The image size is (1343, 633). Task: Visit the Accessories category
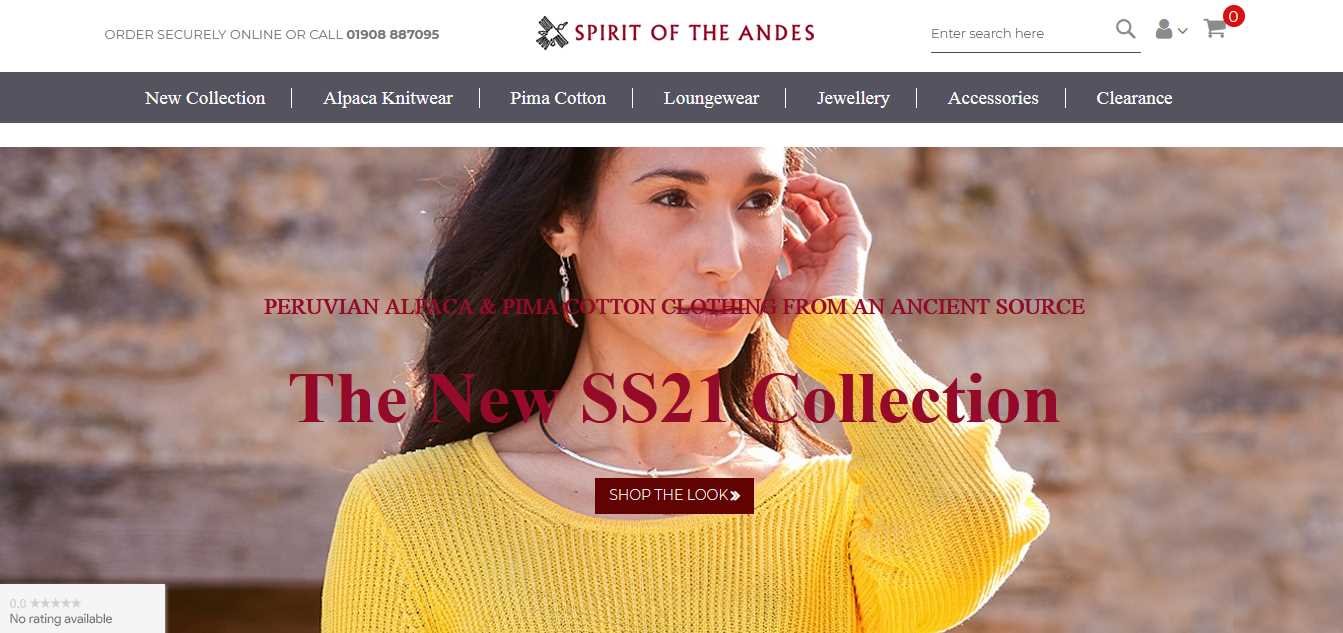(993, 98)
